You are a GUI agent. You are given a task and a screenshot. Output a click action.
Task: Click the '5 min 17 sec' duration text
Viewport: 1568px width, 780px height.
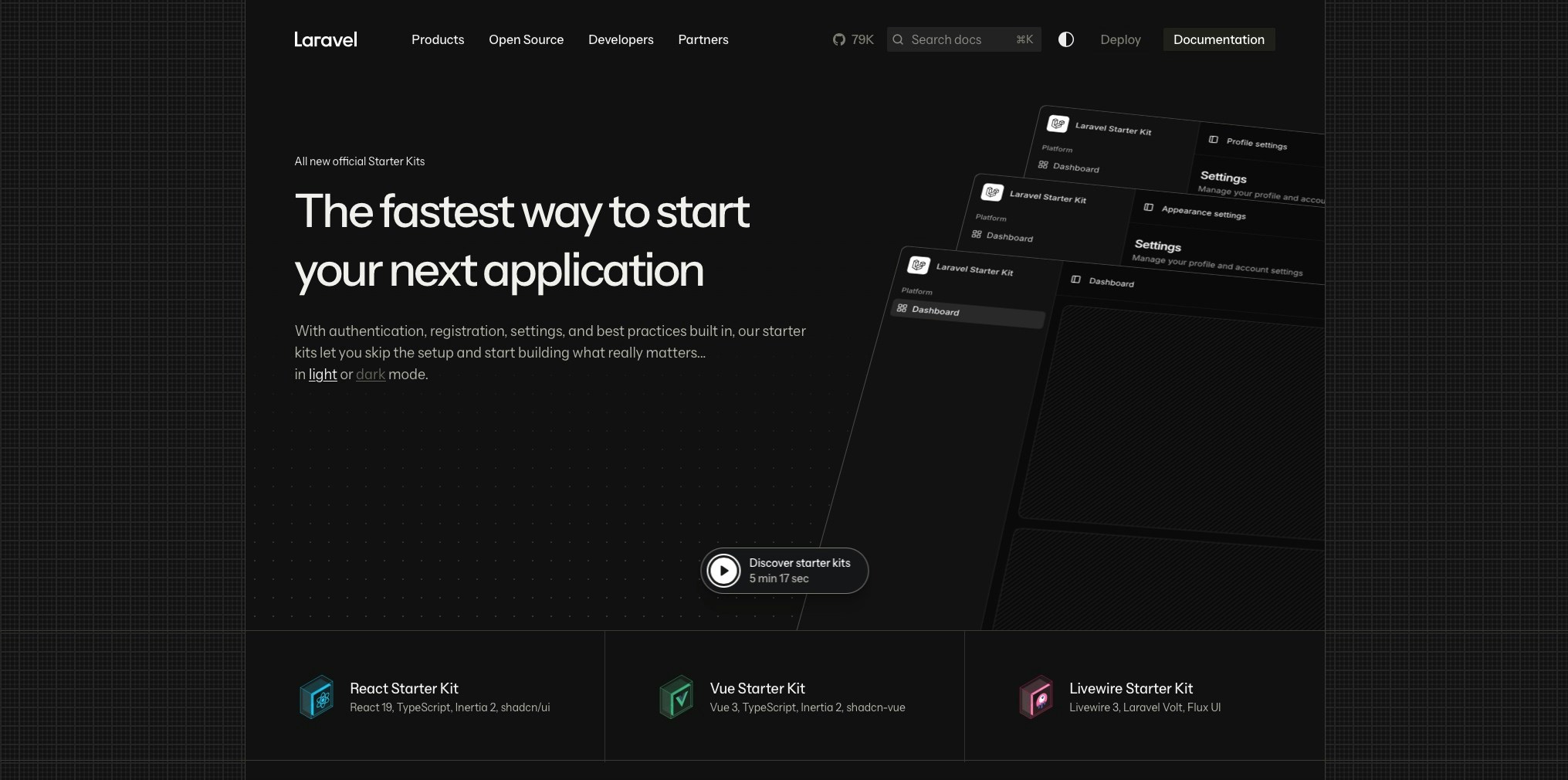(779, 578)
